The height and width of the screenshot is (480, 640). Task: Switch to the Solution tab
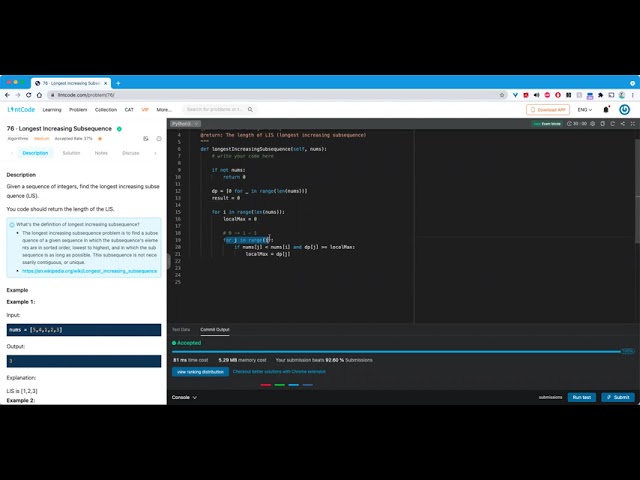(71, 153)
